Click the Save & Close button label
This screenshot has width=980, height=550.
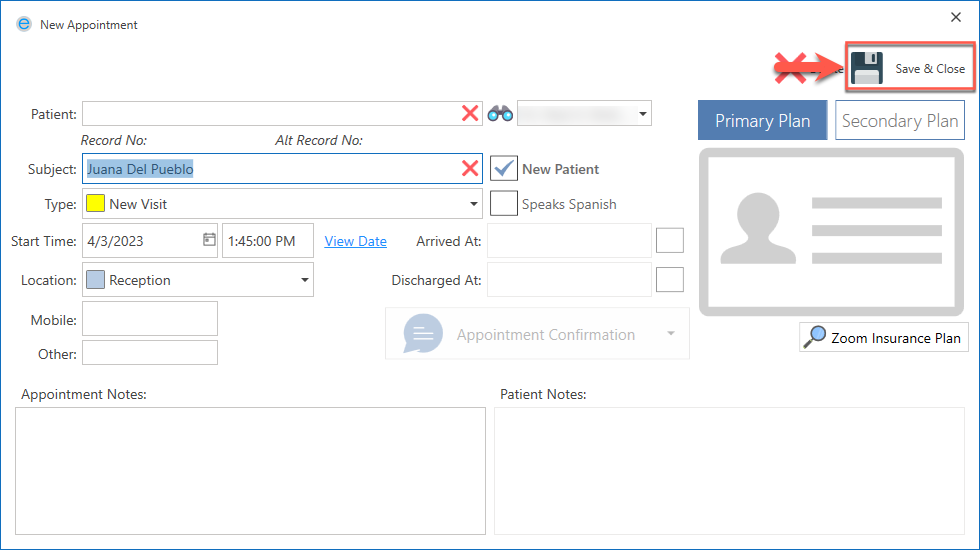(x=930, y=69)
